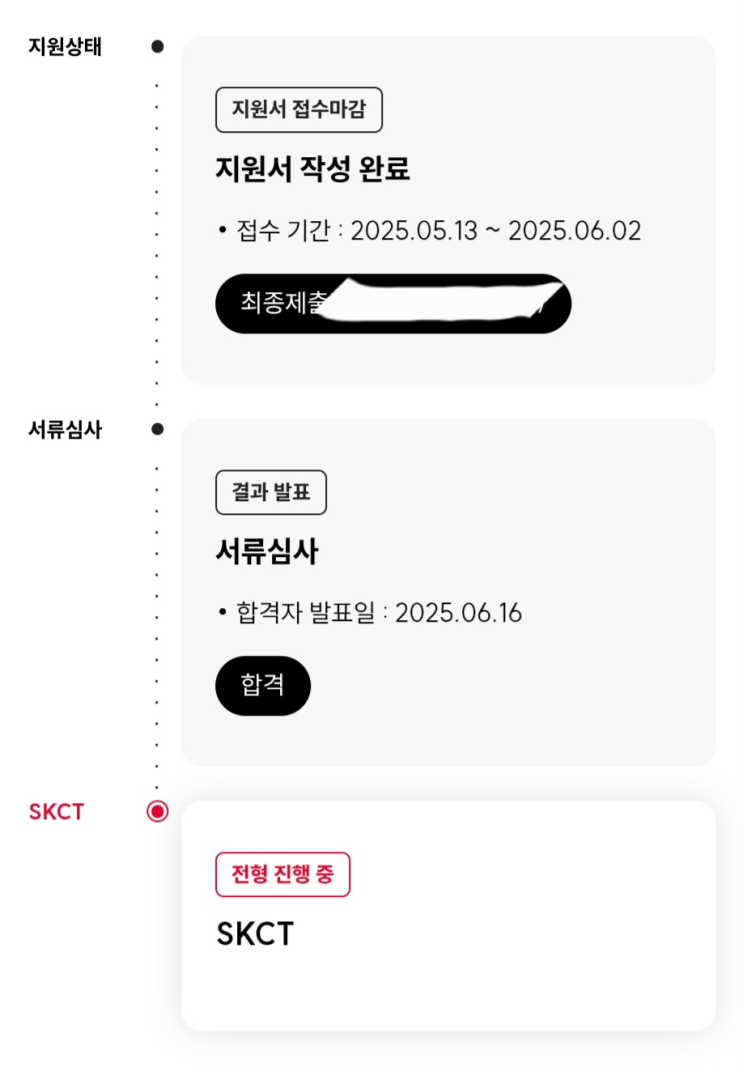Viewport: 743px width, 1067px height.
Task: Select the 지원서 작성 완료 heading
Action: pyautogui.click(x=312, y=169)
